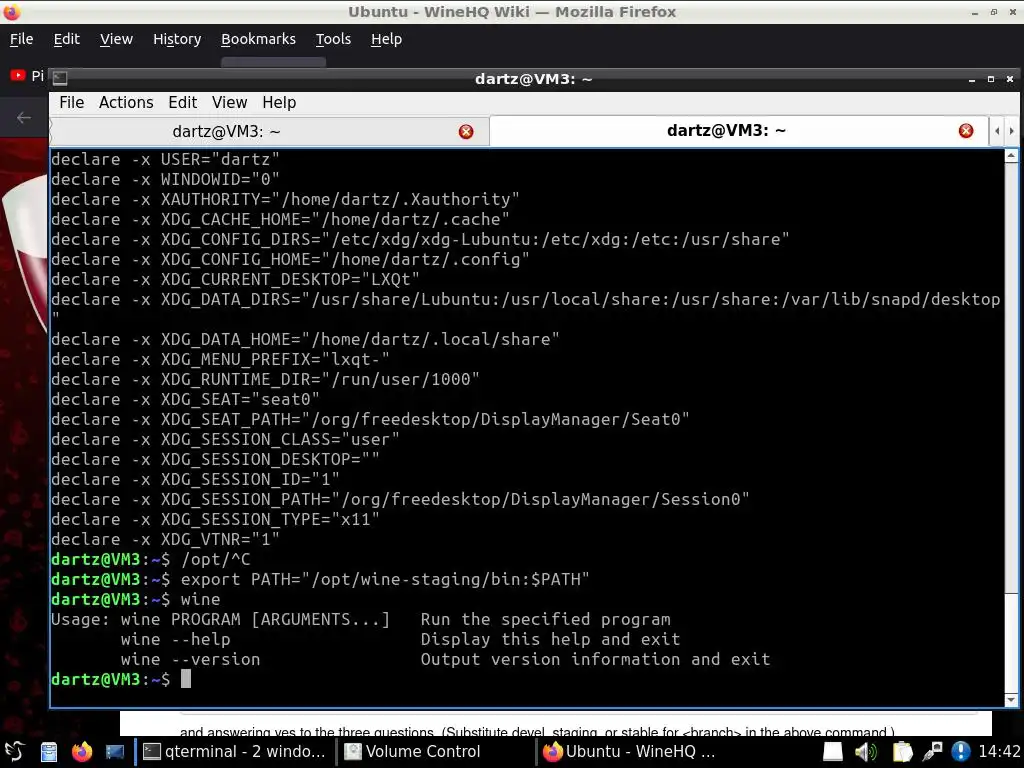Click XDG_RUNTIME_DIR line in terminal
The image size is (1024, 768).
coord(265,379)
